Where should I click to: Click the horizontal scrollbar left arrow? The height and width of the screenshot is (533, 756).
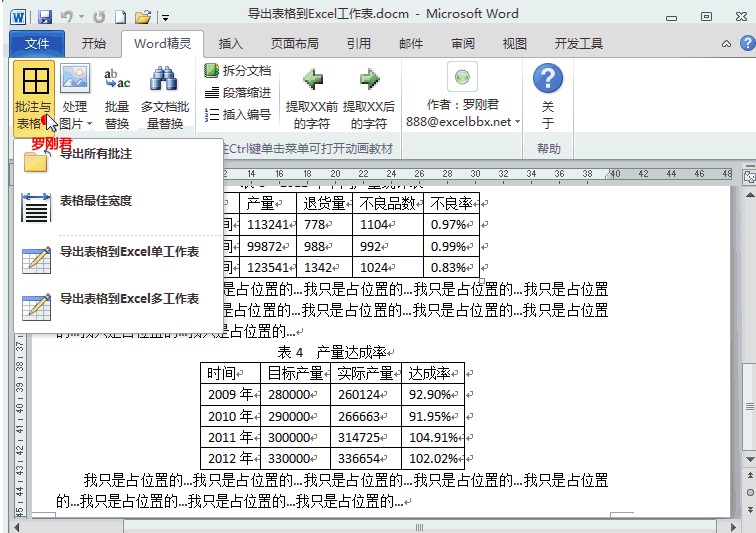[17, 527]
